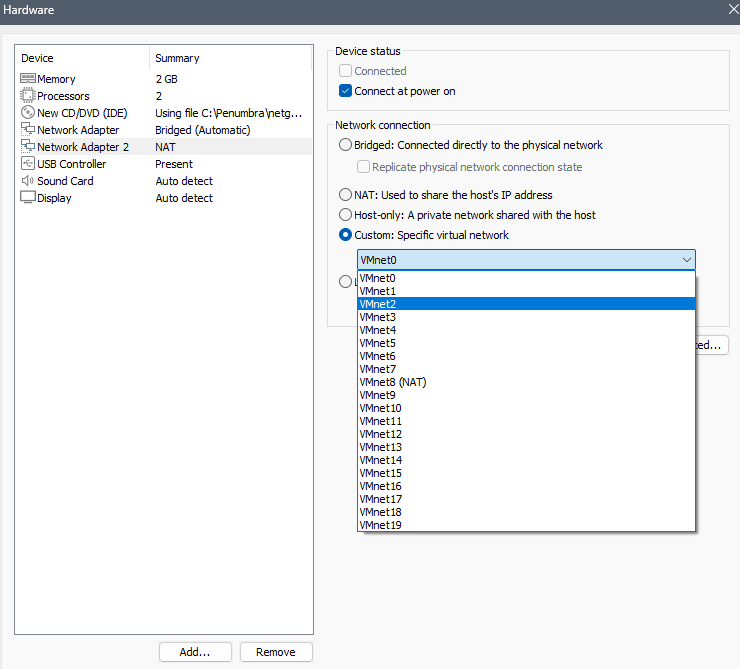Viewport: 740px width, 669px height.
Task: Click the Using file C:\Penumbra summary
Action: 228,113
